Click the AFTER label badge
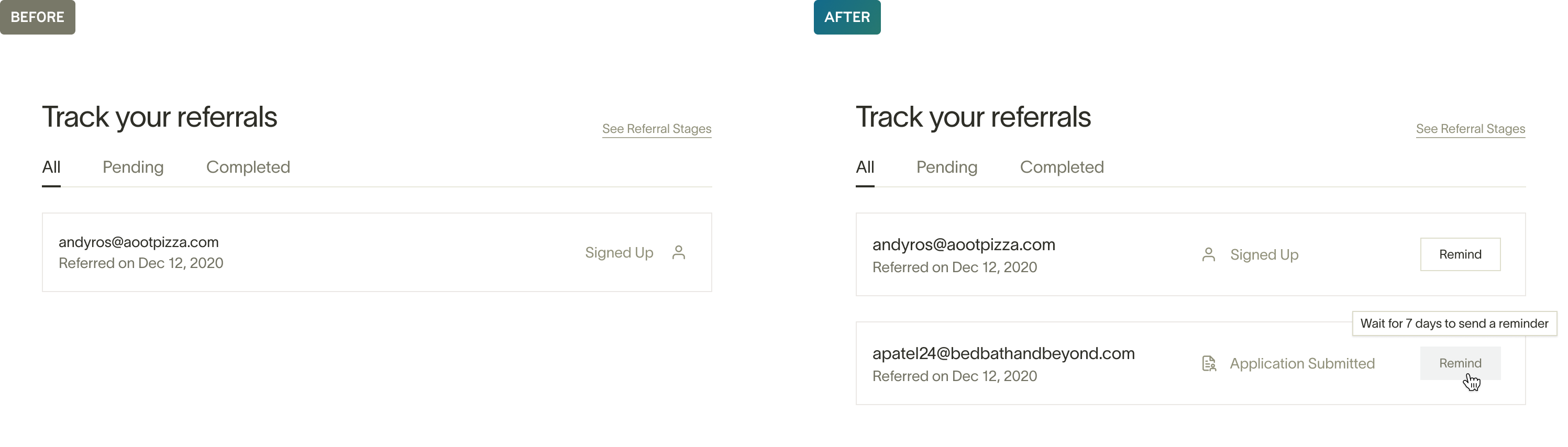 click(847, 17)
